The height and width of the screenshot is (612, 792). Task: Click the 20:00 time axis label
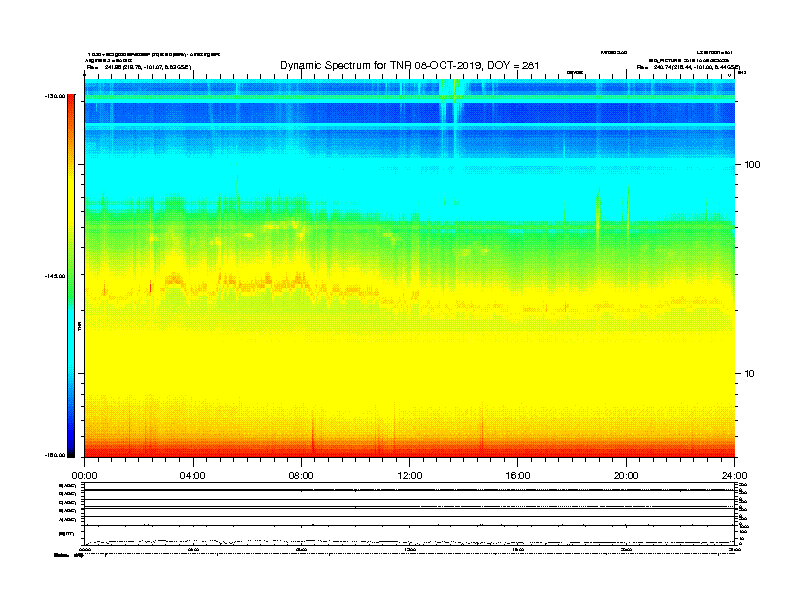pos(626,476)
